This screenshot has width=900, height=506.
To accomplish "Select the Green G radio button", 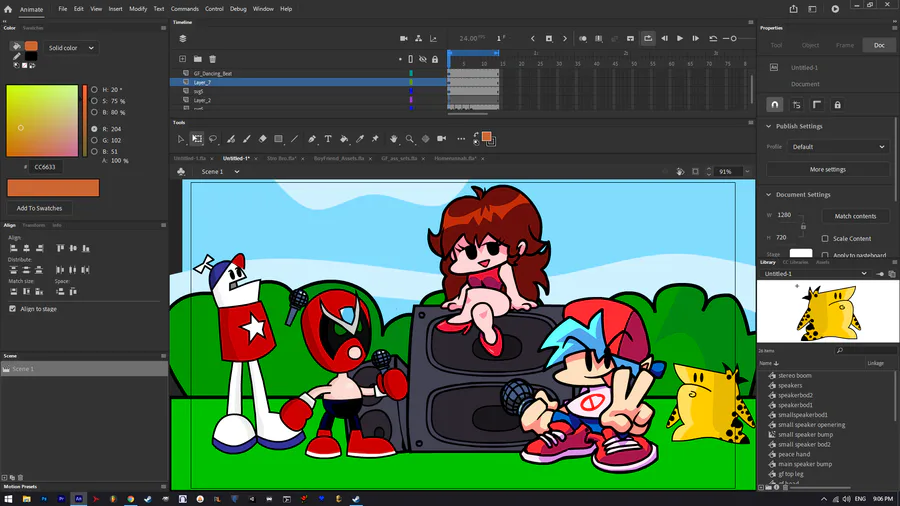I will 94,140.
